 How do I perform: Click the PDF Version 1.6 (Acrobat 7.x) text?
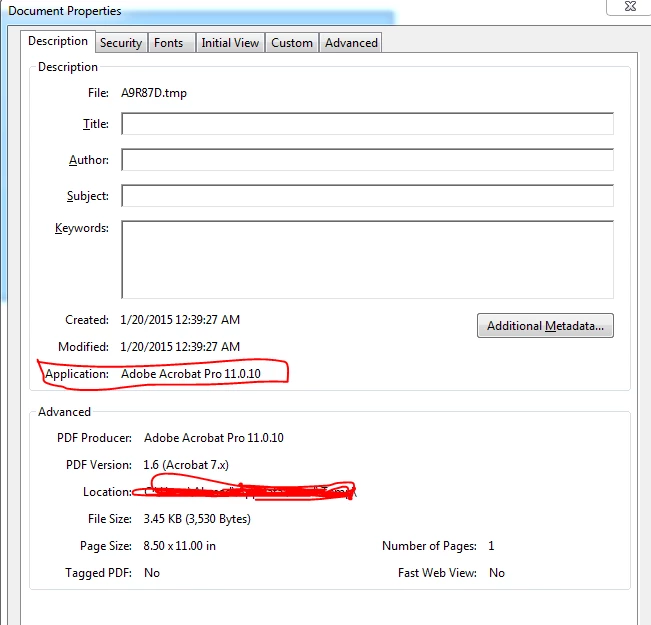[x=186, y=465]
